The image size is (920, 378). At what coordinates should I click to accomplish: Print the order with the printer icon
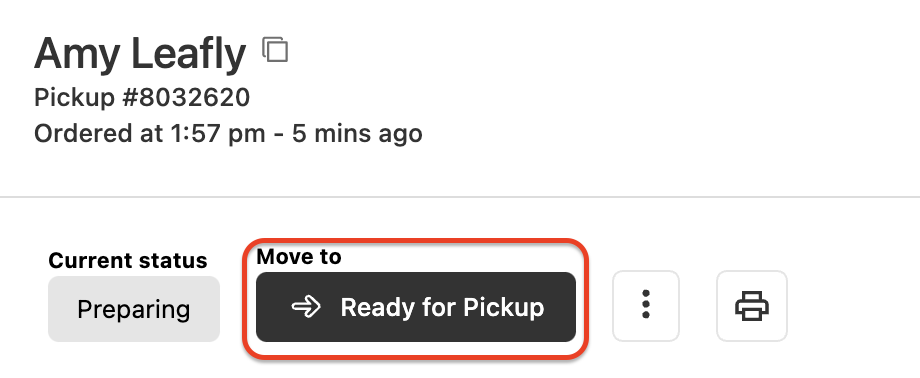click(x=752, y=305)
